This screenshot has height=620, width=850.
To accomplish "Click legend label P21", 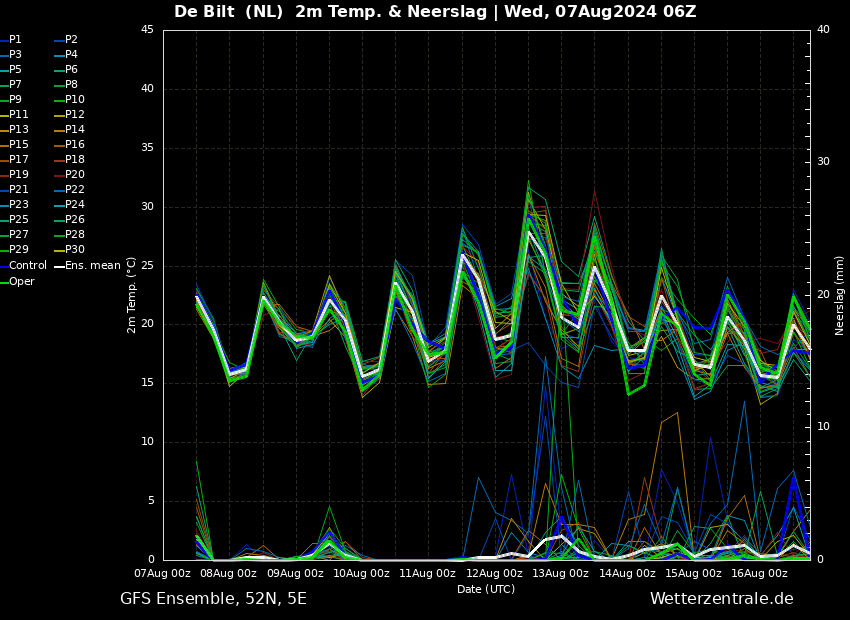I will [18, 190].
